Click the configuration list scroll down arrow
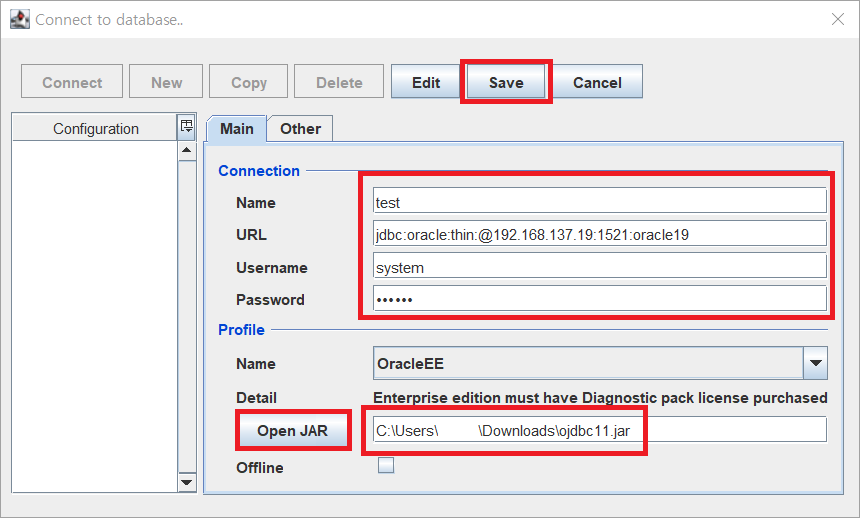This screenshot has width=860, height=518. click(x=187, y=482)
